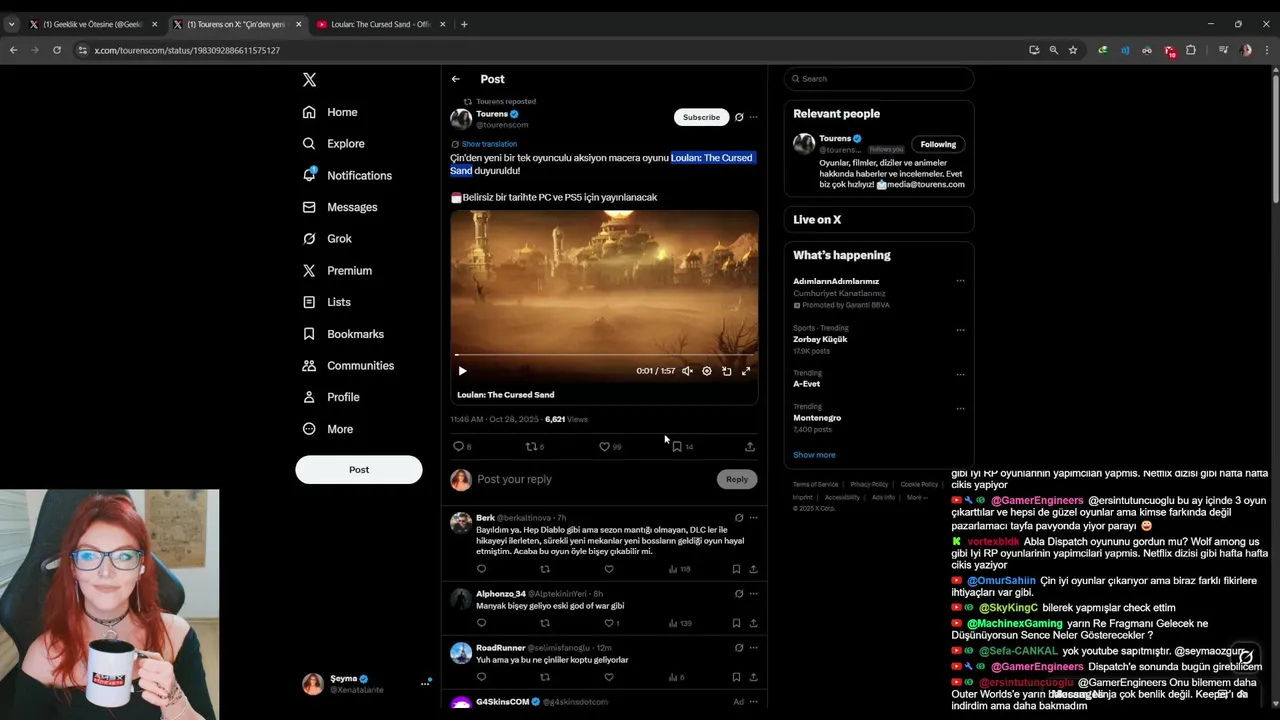Screen dimensions: 1280x720
Task: Click the address bar URL
Action: (187, 50)
